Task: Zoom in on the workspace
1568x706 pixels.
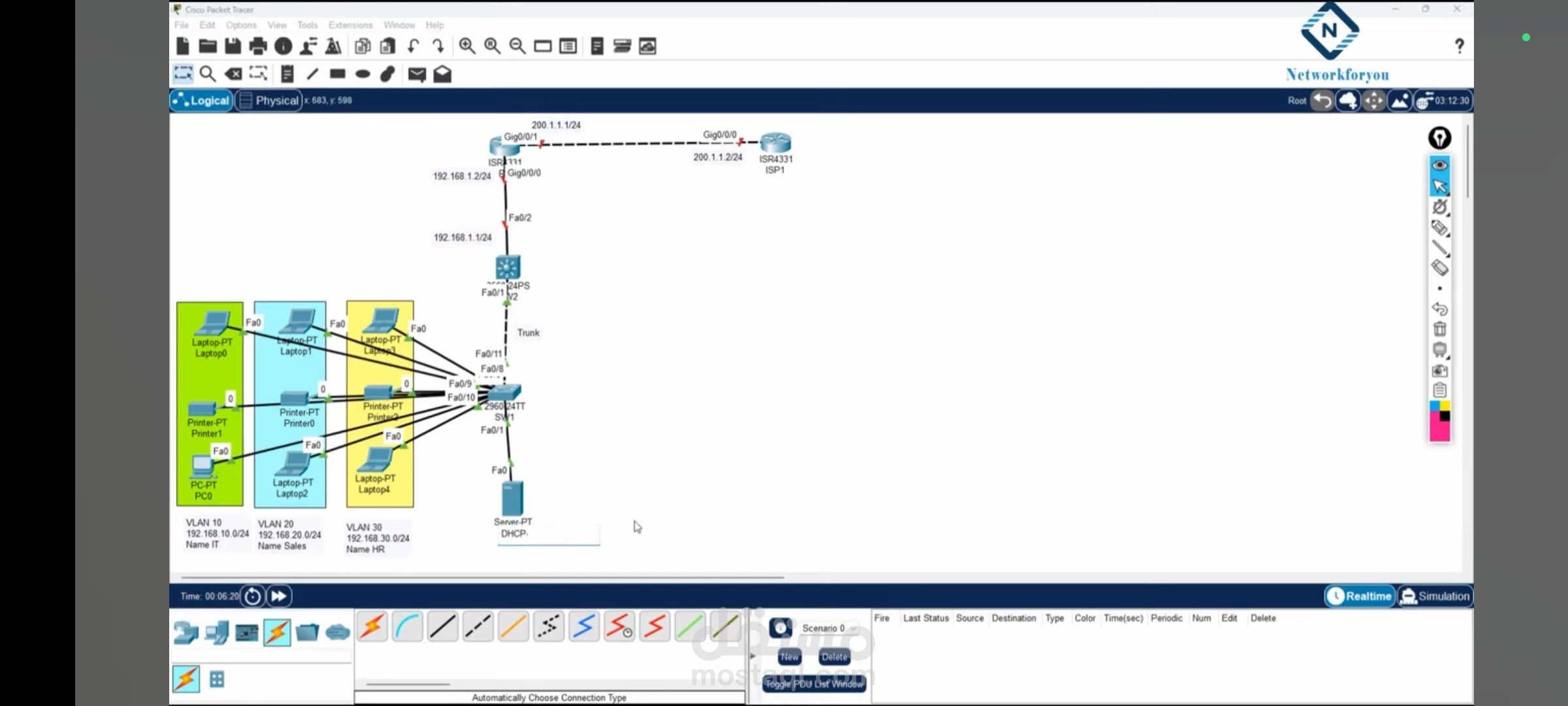Action: (x=467, y=46)
